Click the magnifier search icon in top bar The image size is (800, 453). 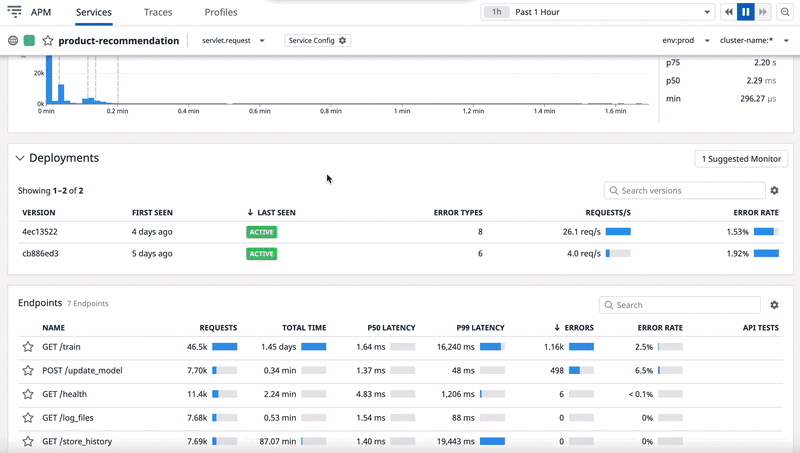tap(785, 12)
